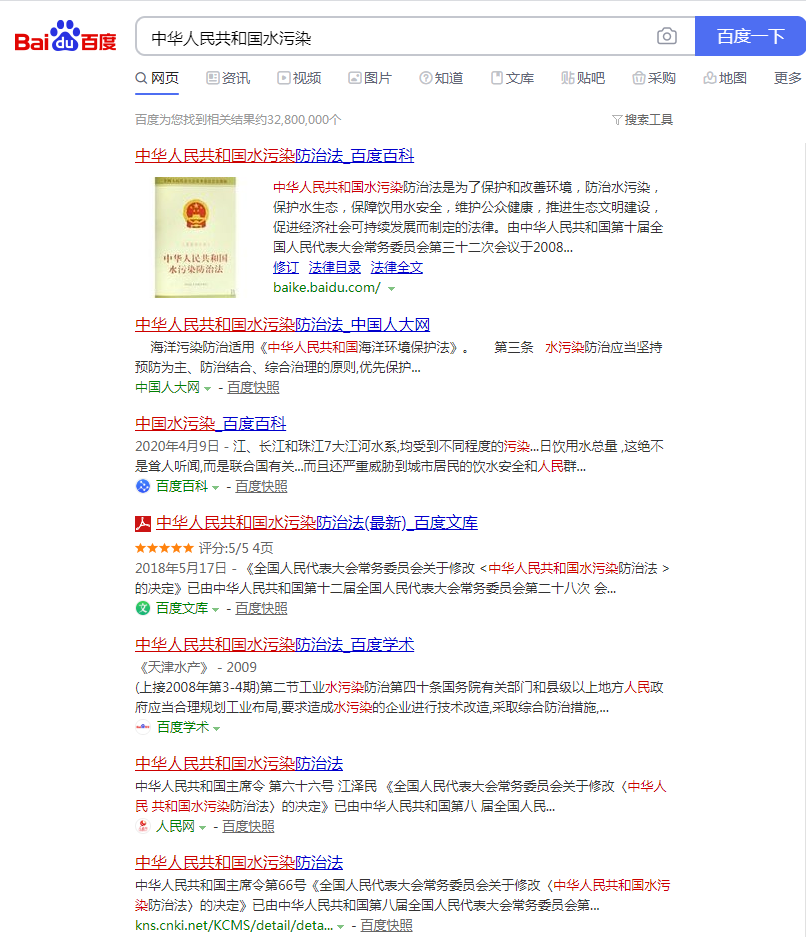Viewport: 806px width, 937px height.
Task: Click 《天津水产》 - 2009 journal text
Action: 196,667
